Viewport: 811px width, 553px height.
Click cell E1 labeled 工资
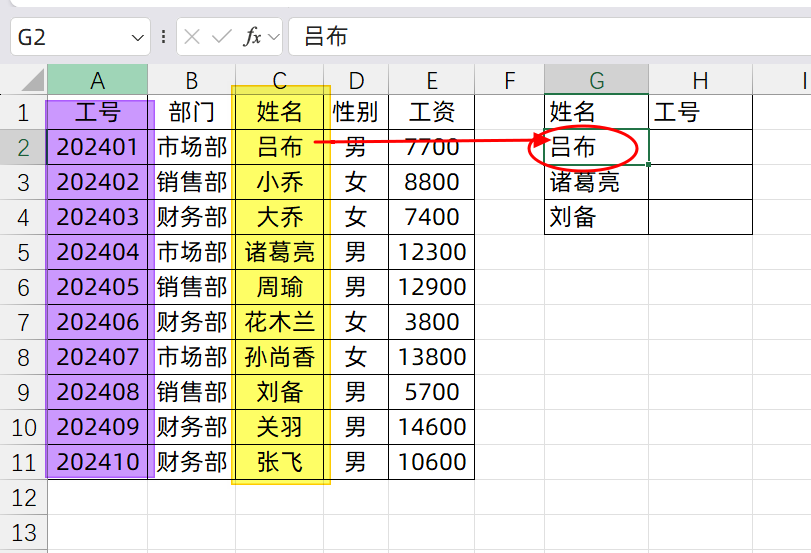coord(431,112)
